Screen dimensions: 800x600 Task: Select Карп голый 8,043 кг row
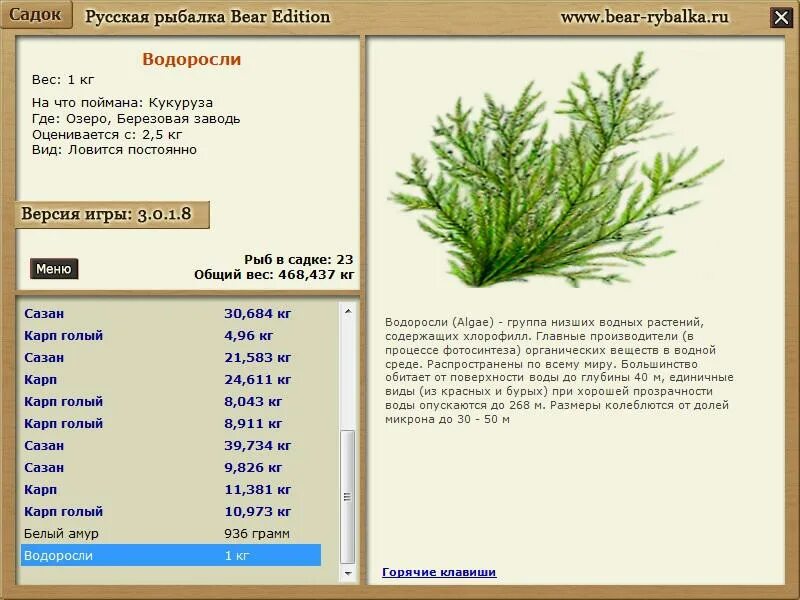pyautogui.click(x=171, y=401)
